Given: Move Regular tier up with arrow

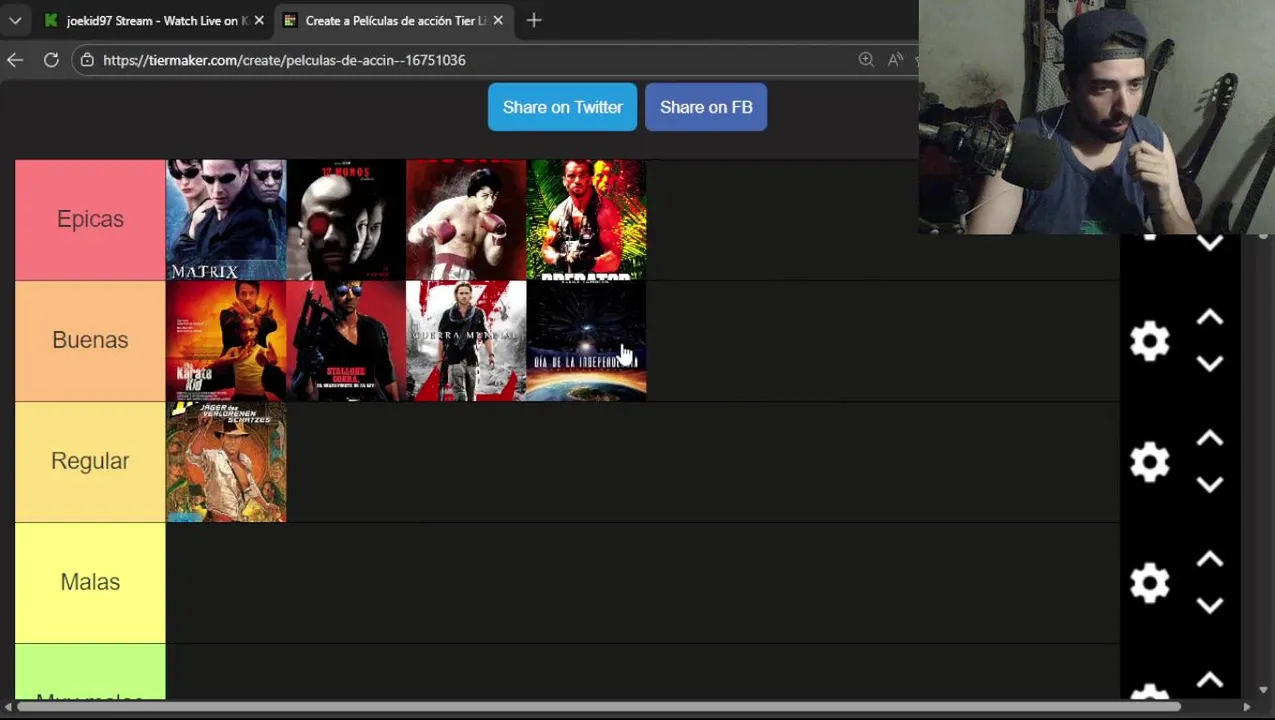Looking at the screenshot, I should click(x=1210, y=439).
